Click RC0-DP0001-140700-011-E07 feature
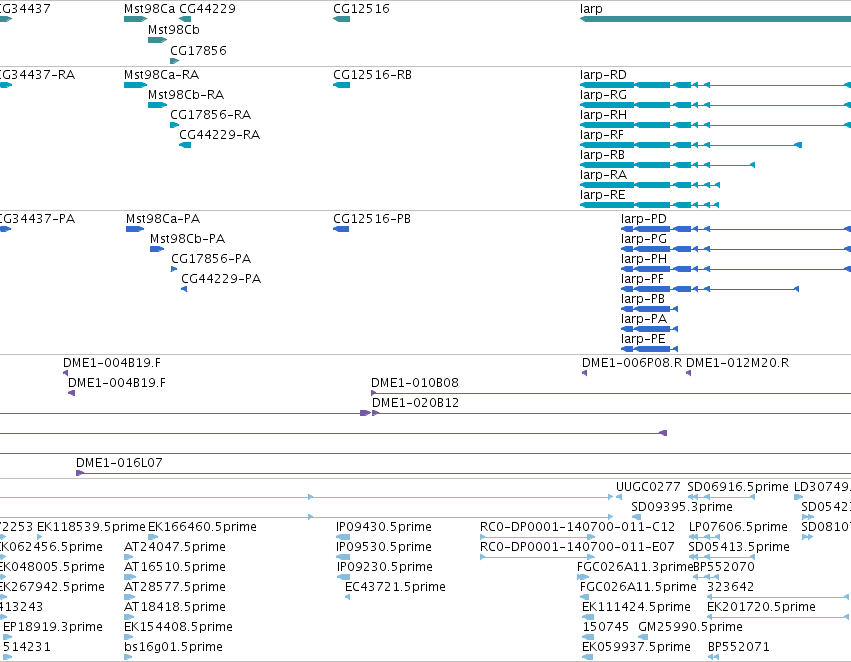The width and height of the screenshot is (851, 662). (x=537, y=557)
